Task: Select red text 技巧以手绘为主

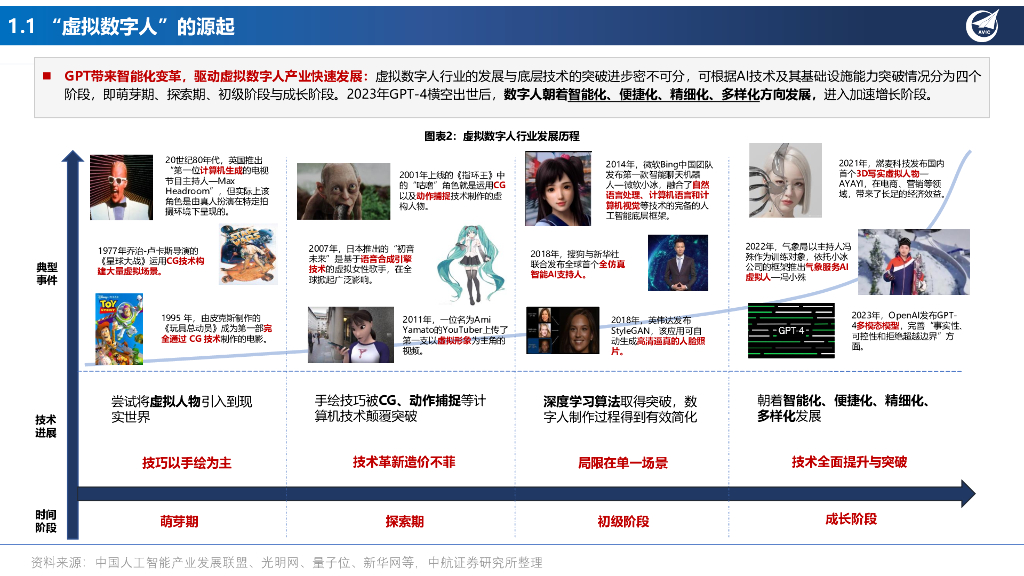Action: tap(187, 463)
